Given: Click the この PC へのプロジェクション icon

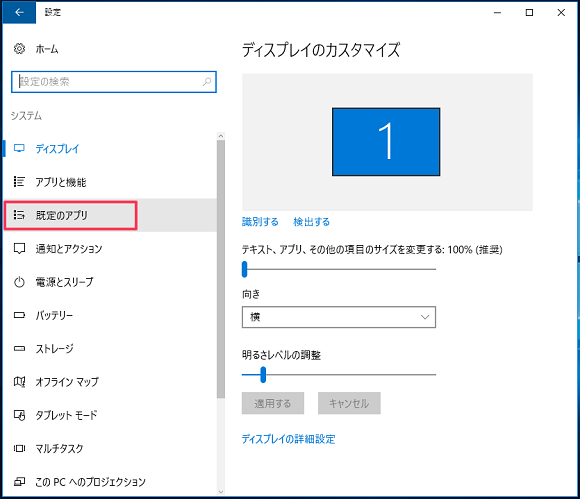Looking at the screenshot, I should tap(19, 482).
